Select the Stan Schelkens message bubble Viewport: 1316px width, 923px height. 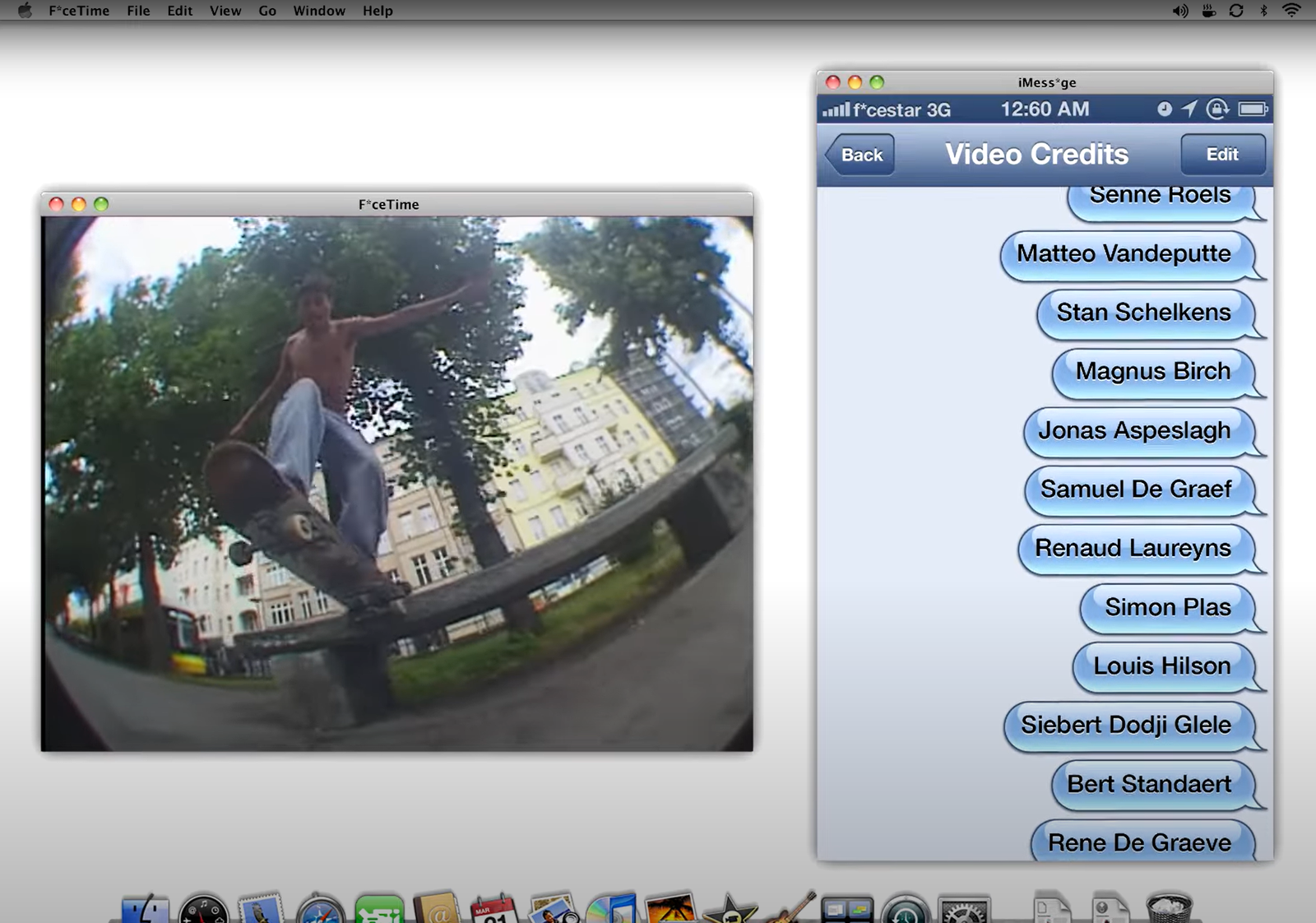1150,314
